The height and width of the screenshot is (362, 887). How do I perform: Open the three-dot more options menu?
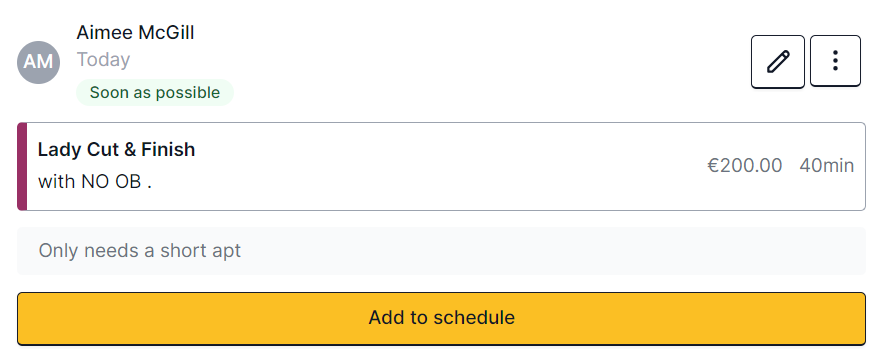click(835, 61)
